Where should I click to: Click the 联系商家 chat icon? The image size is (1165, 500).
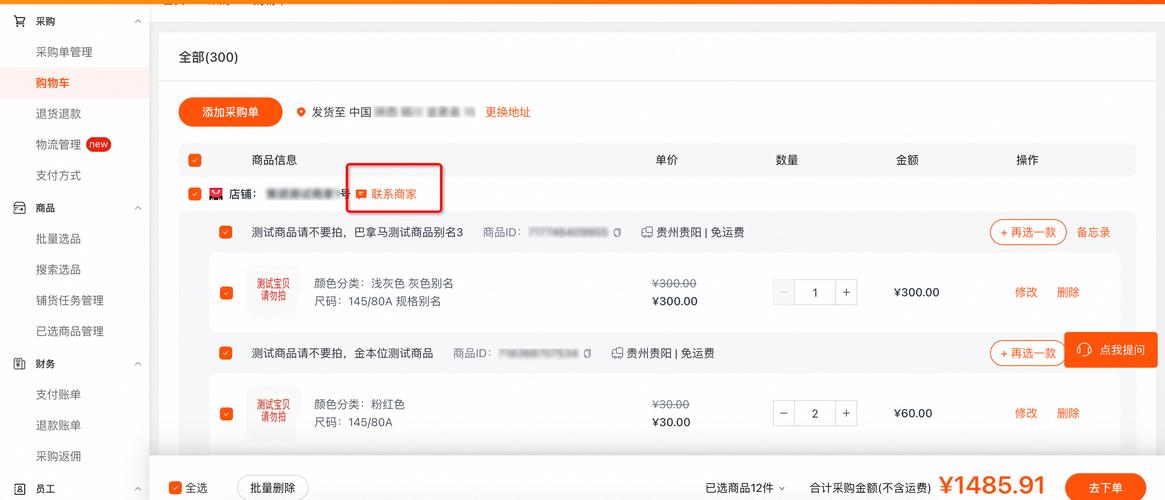[x=361, y=194]
